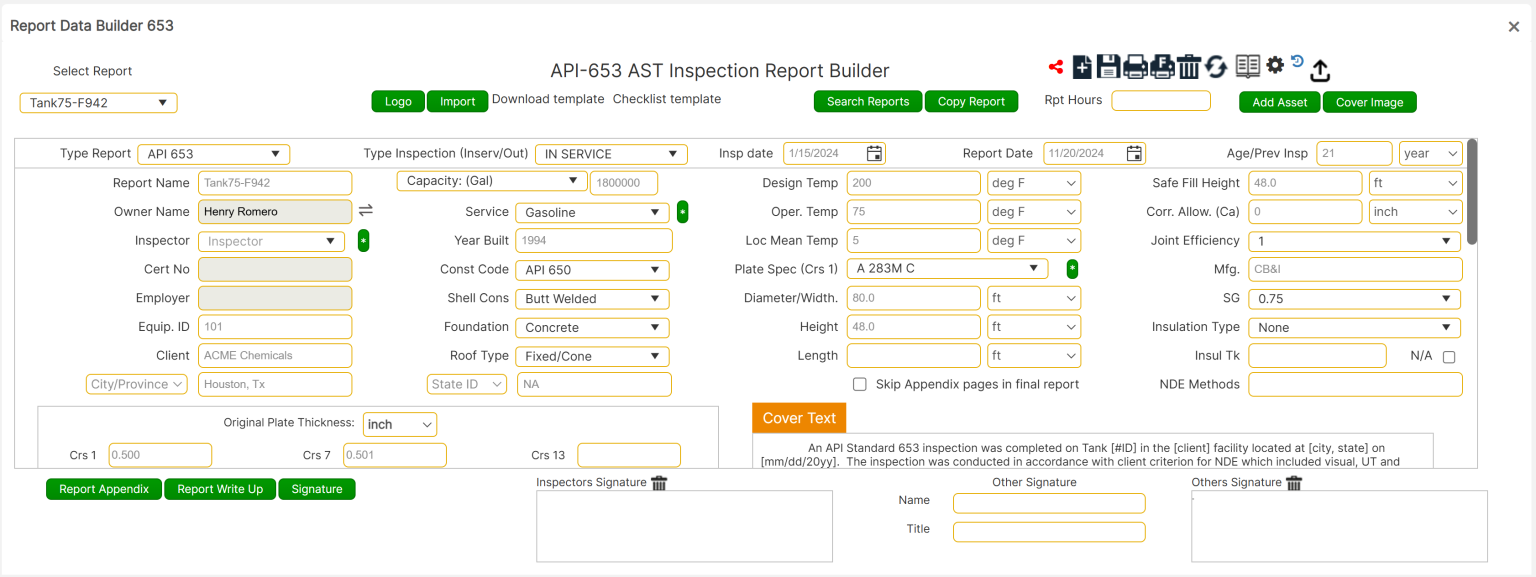Create a new report with the add-document icon
Screen dimensions: 1536x577
[1082, 66]
